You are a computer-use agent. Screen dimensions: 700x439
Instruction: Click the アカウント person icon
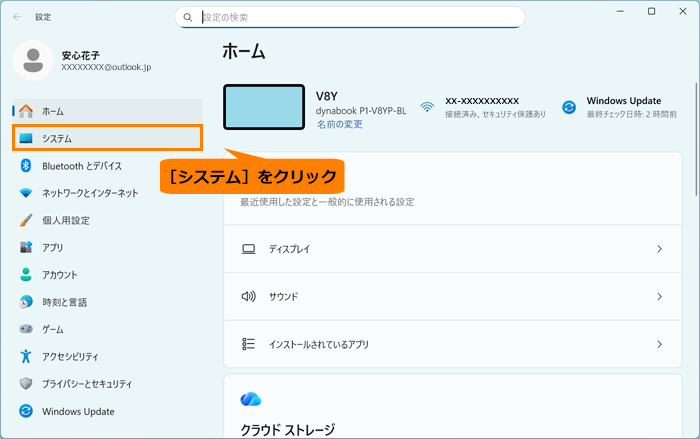26,275
